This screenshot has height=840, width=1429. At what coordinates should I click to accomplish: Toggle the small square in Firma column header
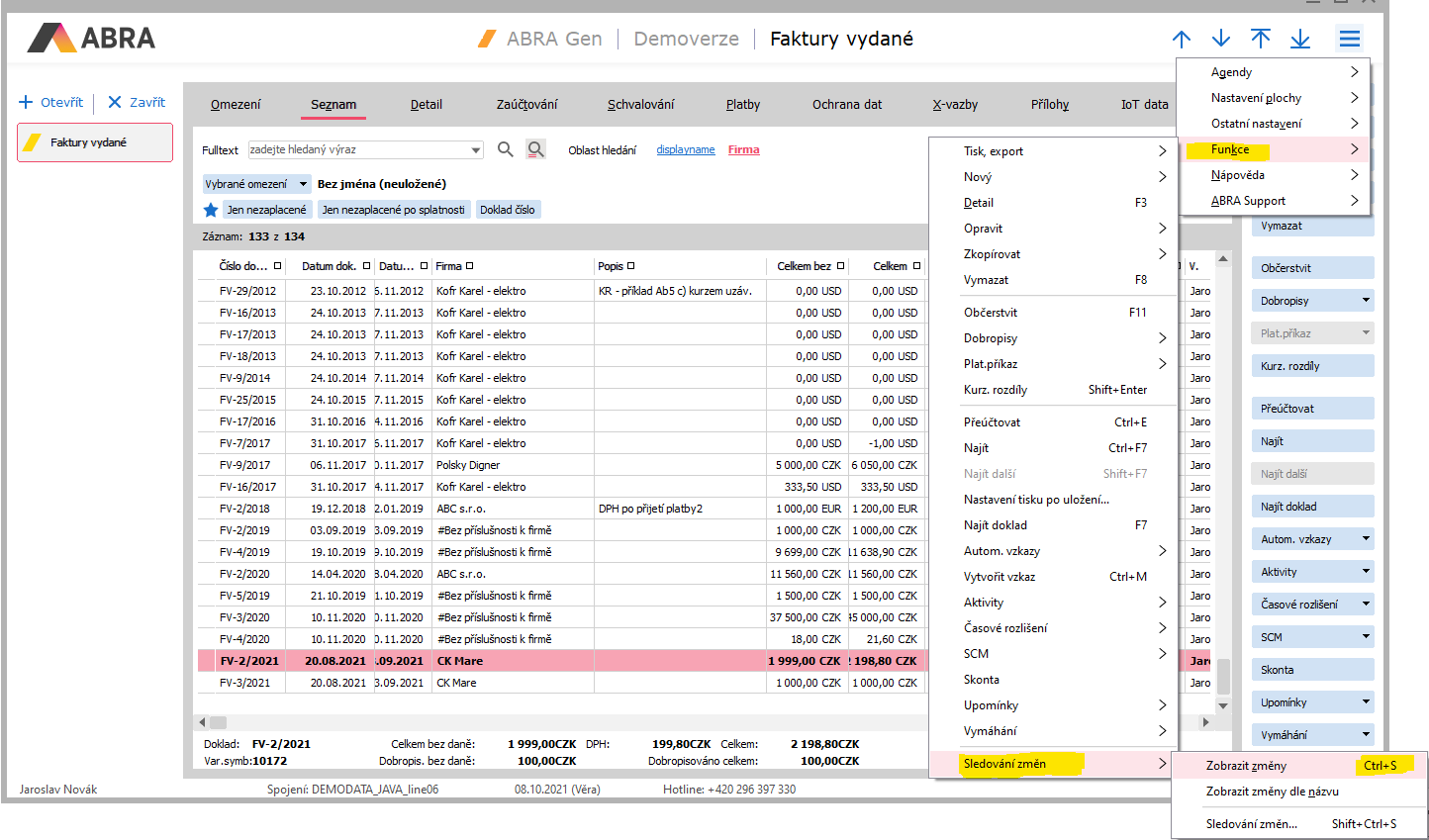[470, 266]
